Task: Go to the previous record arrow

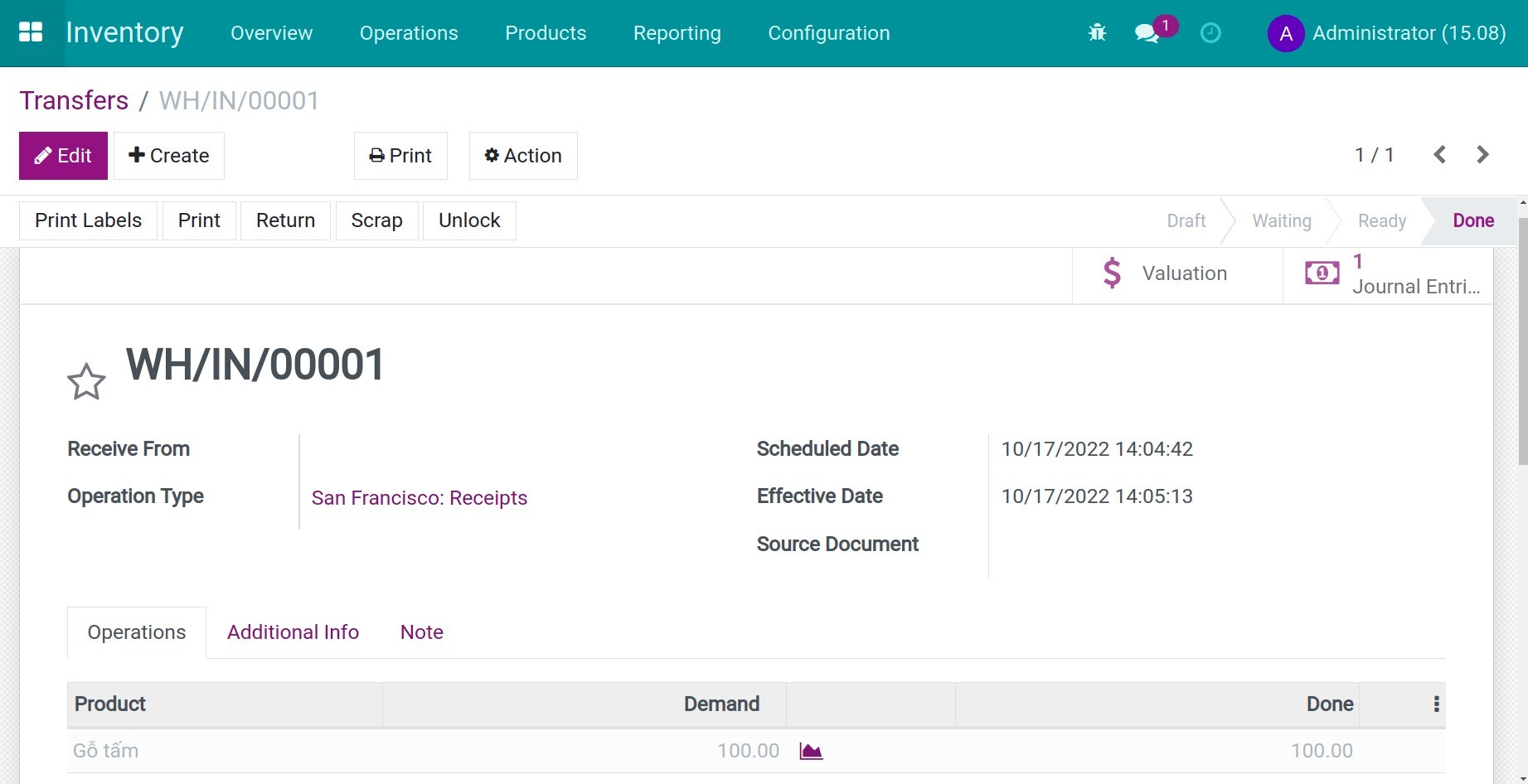Action: coord(1440,155)
